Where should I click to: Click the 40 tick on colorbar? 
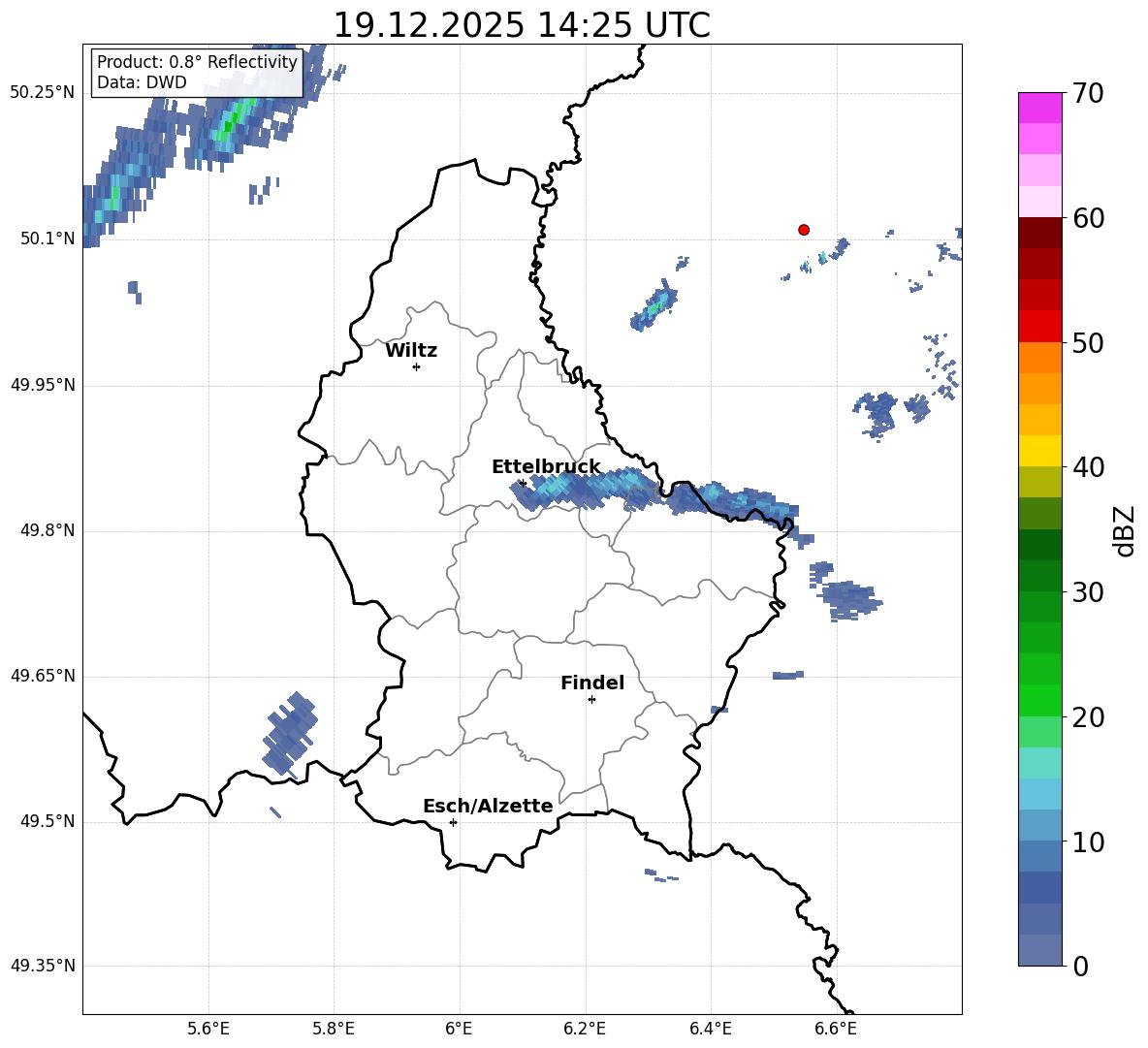pos(1087,467)
